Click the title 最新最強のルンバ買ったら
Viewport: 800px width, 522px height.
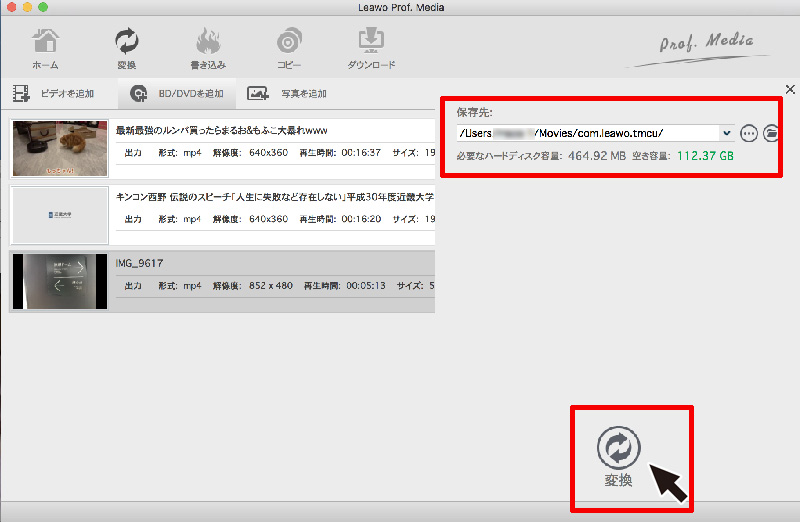click(221, 131)
